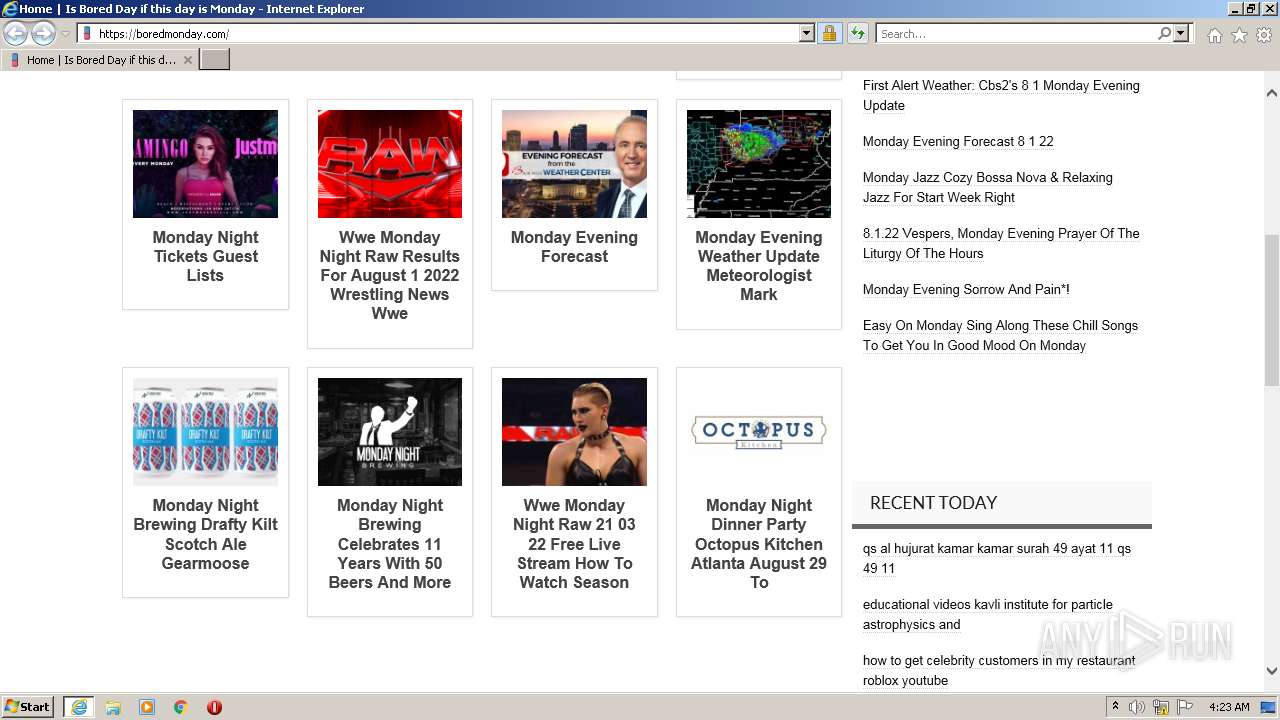Go forward with the browser Forward arrow
Image resolution: width=1280 pixels, height=720 pixels.
point(43,34)
